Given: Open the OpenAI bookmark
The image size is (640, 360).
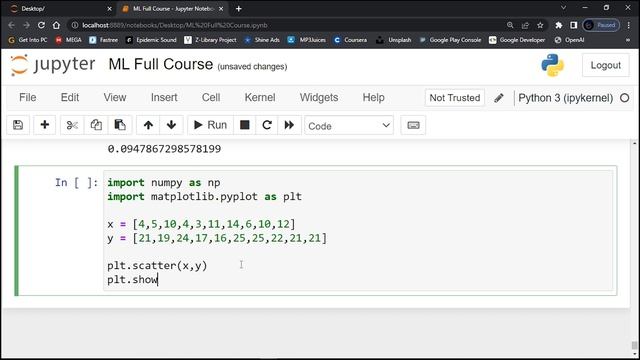Looking at the screenshot, I should (569, 40).
